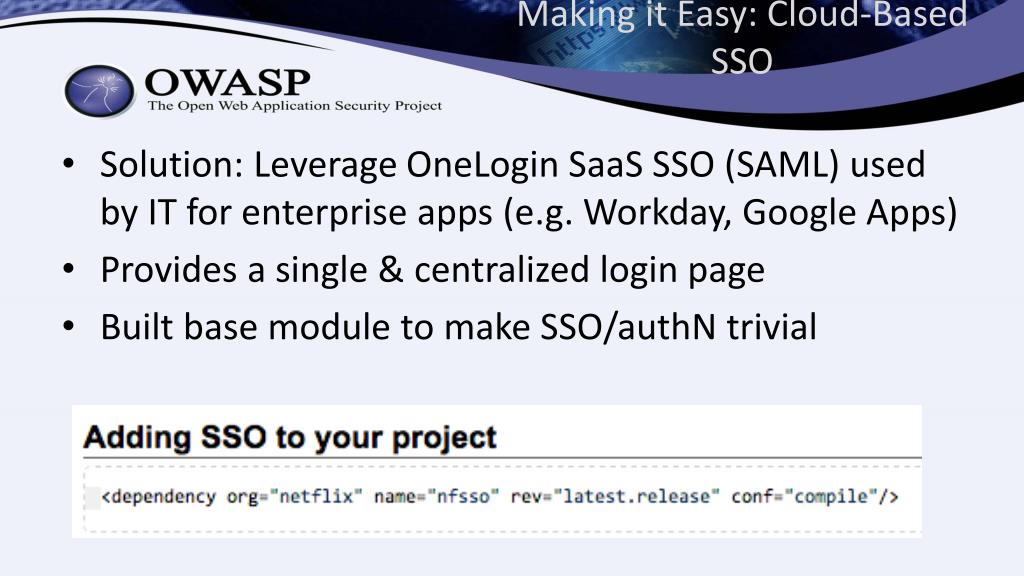
Task: Click bullet 'Built base module to make SSO/authN trivial'
Action: click(458, 327)
